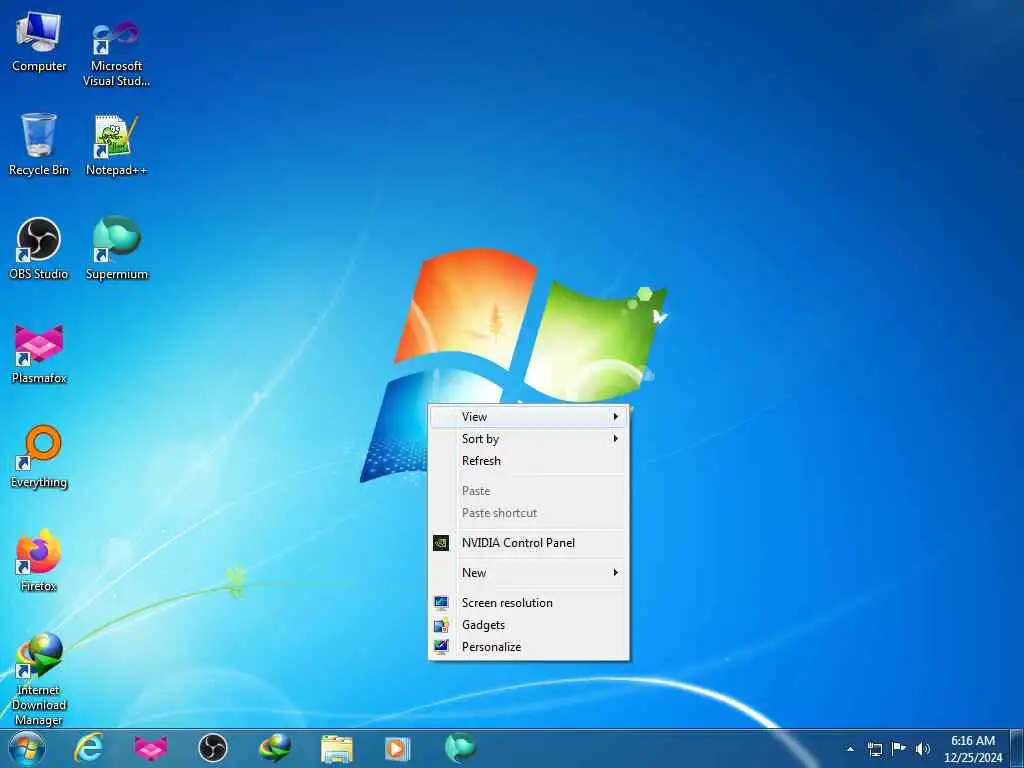Launch Plasmafox from the taskbar

click(x=151, y=748)
